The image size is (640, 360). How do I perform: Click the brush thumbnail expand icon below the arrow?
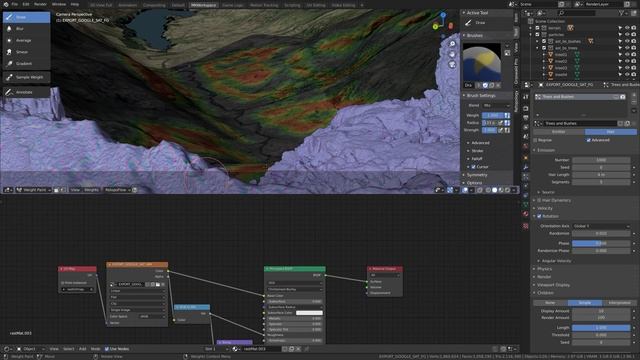pyautogui.click(x=507, y=53)
